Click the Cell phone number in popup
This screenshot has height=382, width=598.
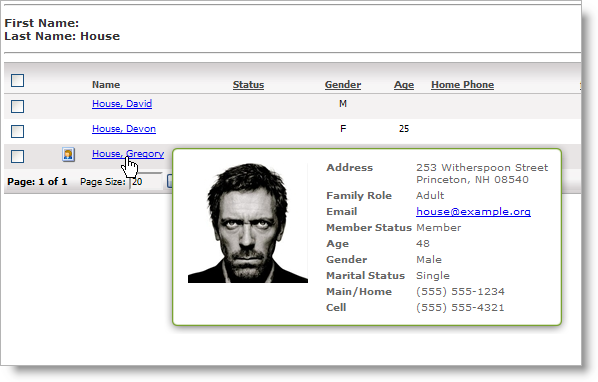tap(460, 308)
